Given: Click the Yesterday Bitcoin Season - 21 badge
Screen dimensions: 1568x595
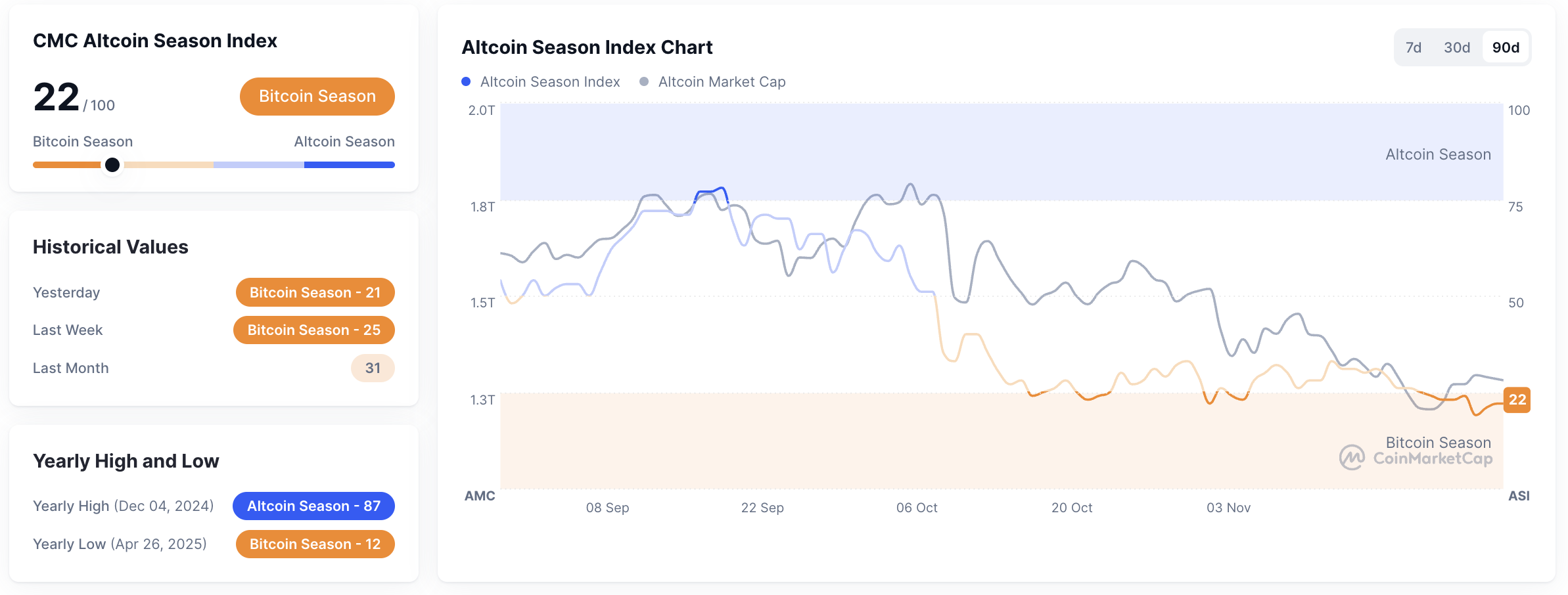Looking at the screenshot, I should (315, 292).
